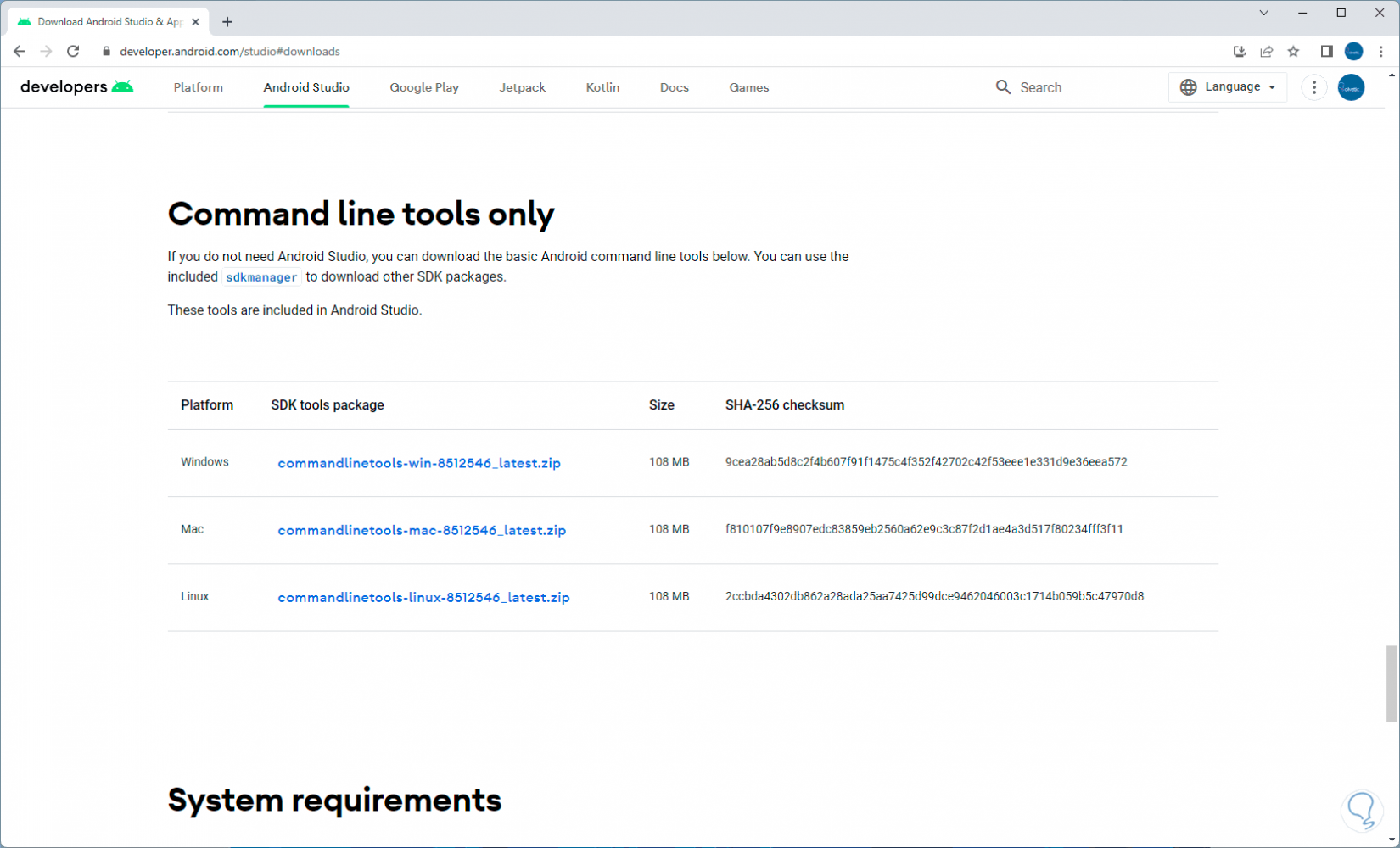Screen dimensions: 1400x848
Task: Download commandlinetools-win-8512546_latest.zip
Action: point(419,463)
